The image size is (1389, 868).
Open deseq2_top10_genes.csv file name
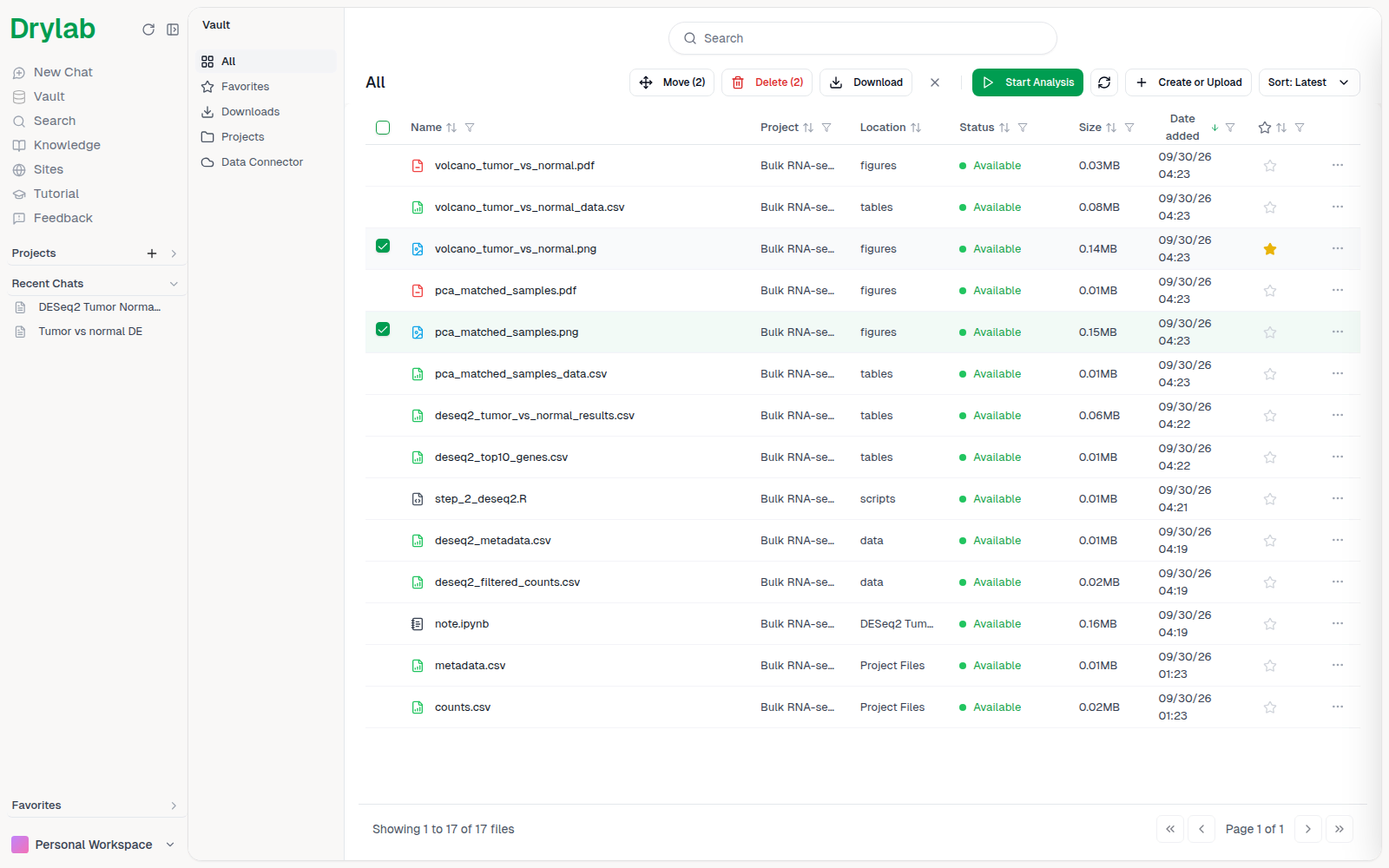click(x=501, y=457)
